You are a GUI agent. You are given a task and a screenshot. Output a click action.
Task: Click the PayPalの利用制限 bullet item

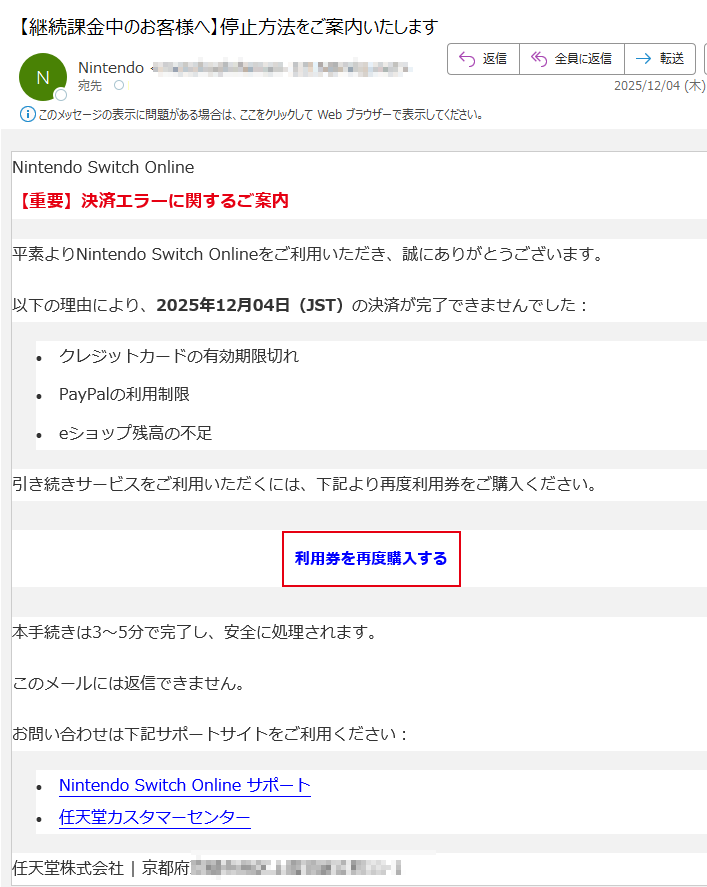[x=124, y=394]
